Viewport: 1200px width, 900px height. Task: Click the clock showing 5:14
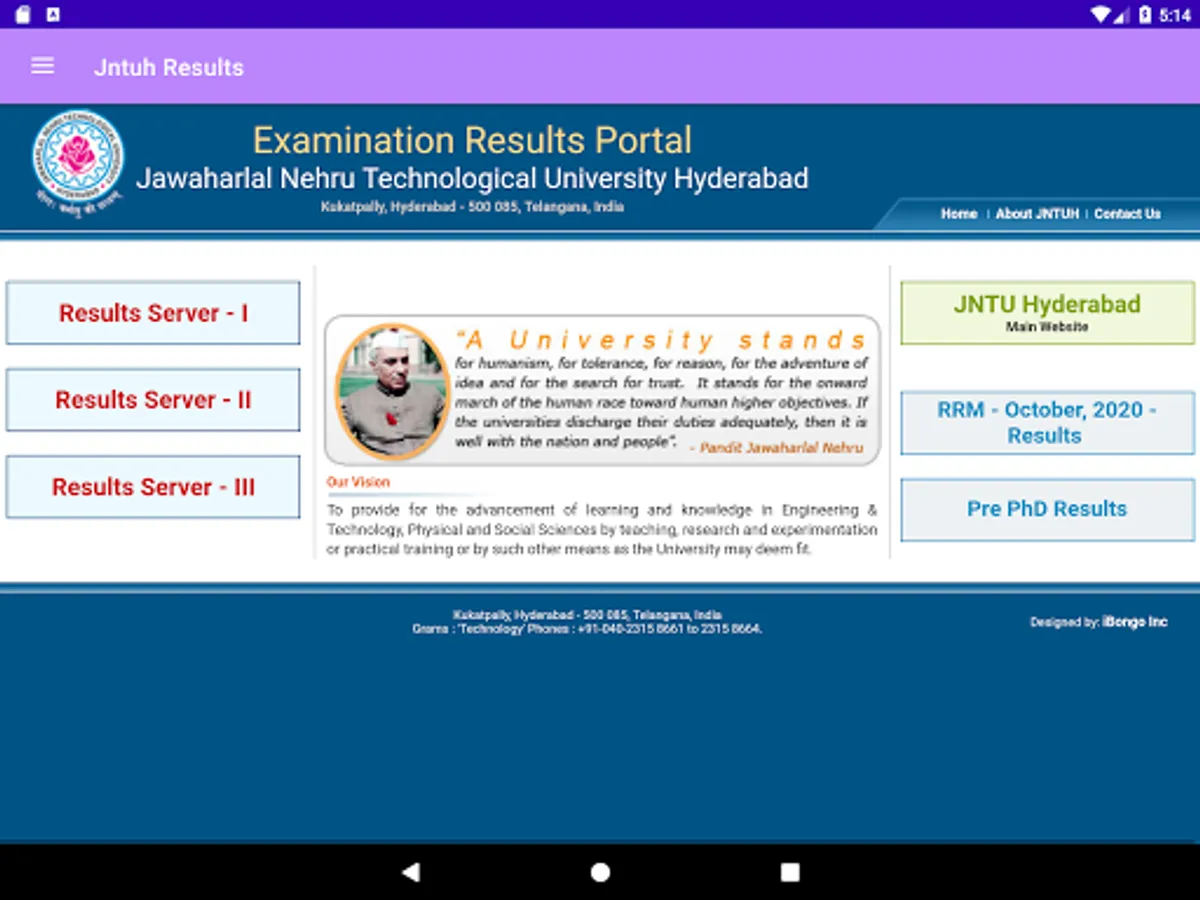[1175, 15]
